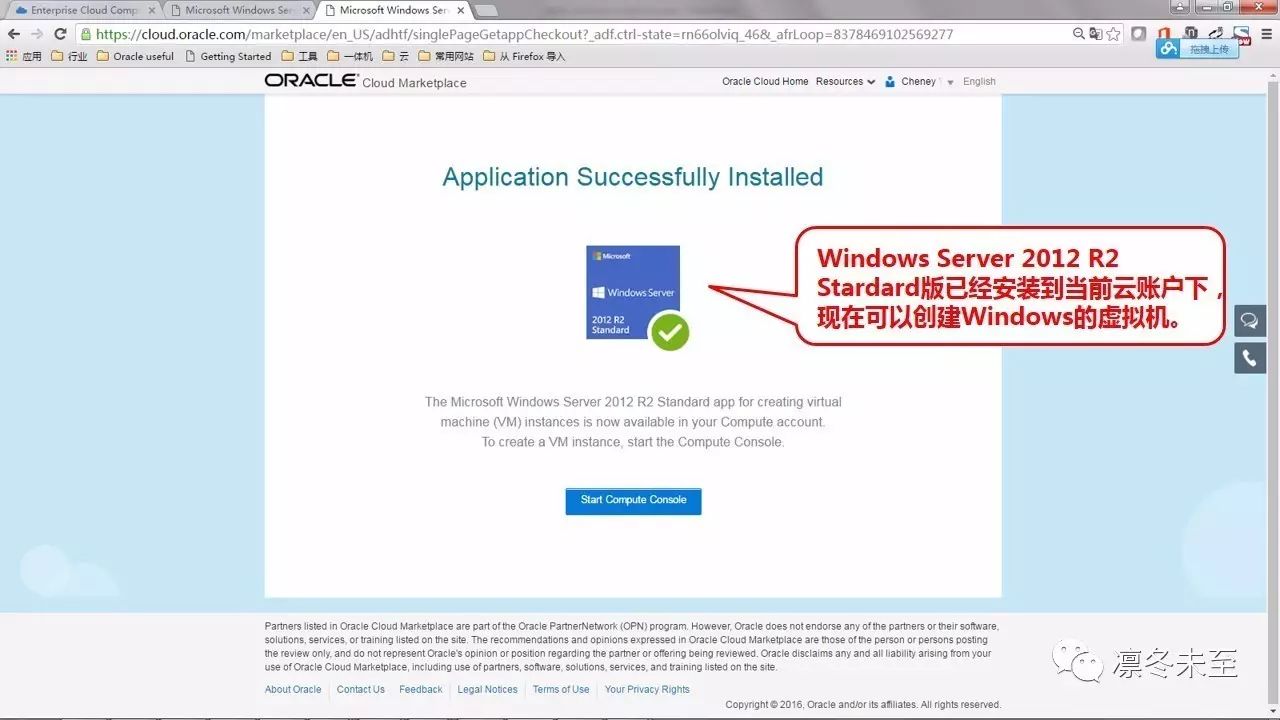Go forward to the next page
Screen dimensions: 1280x720
pos(37,34)
